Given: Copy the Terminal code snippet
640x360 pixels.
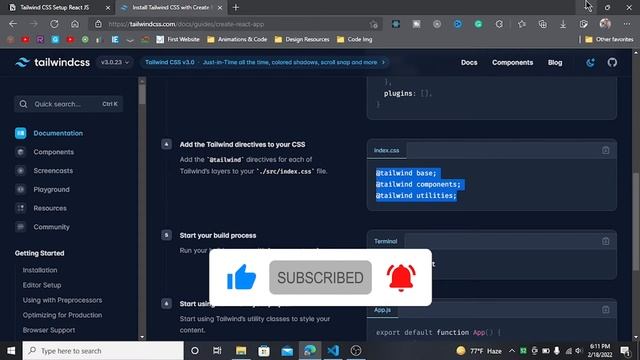Looking at the screenshot, I should pos(605,241).
